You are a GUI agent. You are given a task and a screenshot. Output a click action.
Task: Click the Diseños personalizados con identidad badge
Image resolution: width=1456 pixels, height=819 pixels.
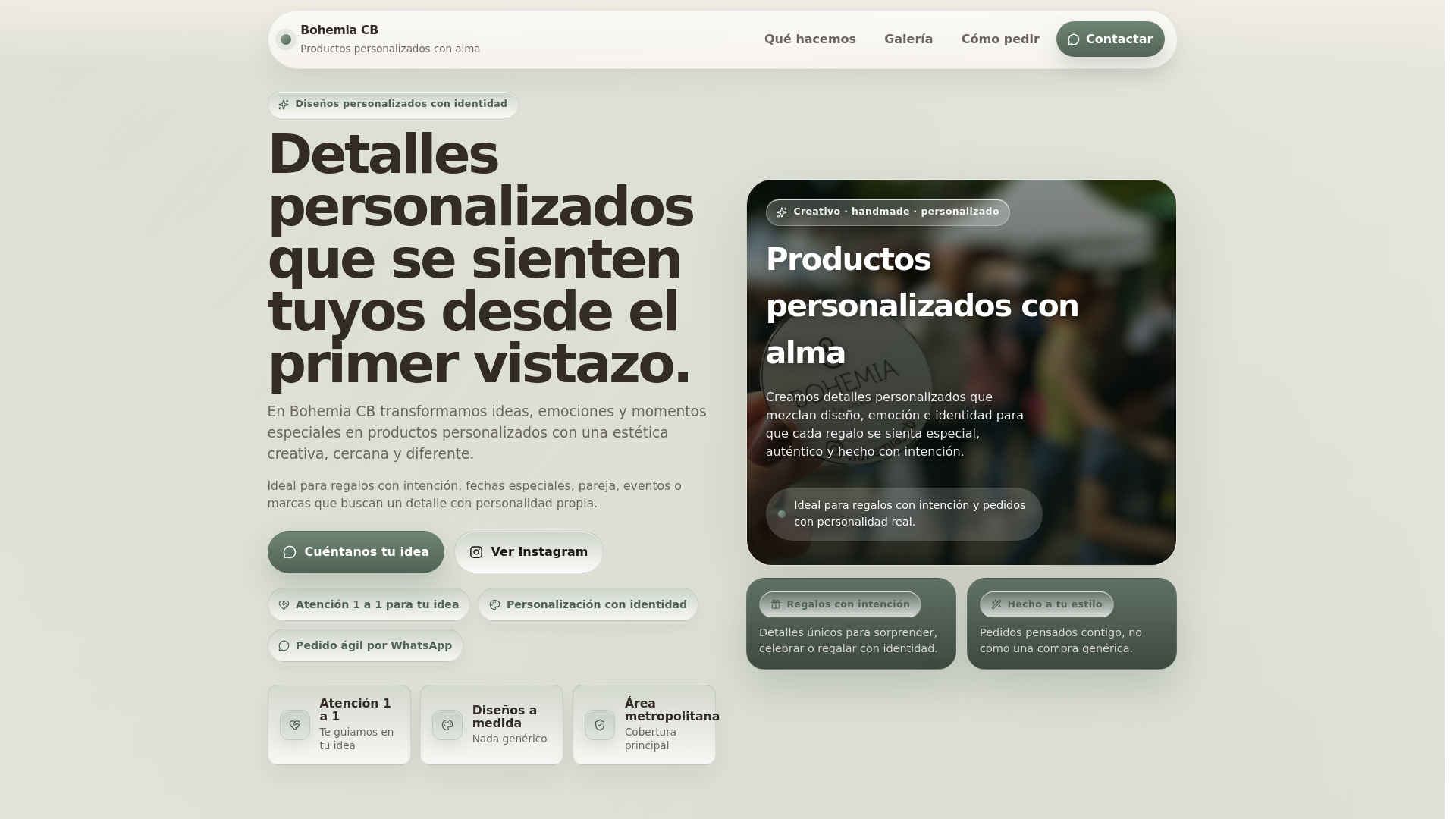(x=393, y=105)
